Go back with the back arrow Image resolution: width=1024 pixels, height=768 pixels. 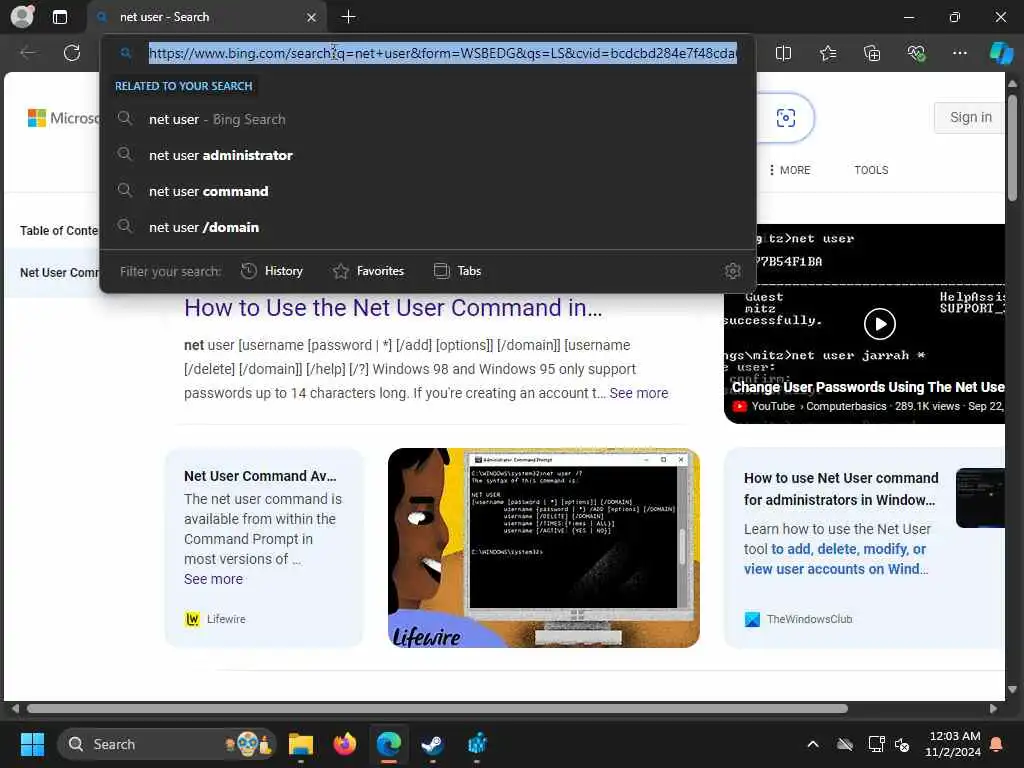coord(28,53)
